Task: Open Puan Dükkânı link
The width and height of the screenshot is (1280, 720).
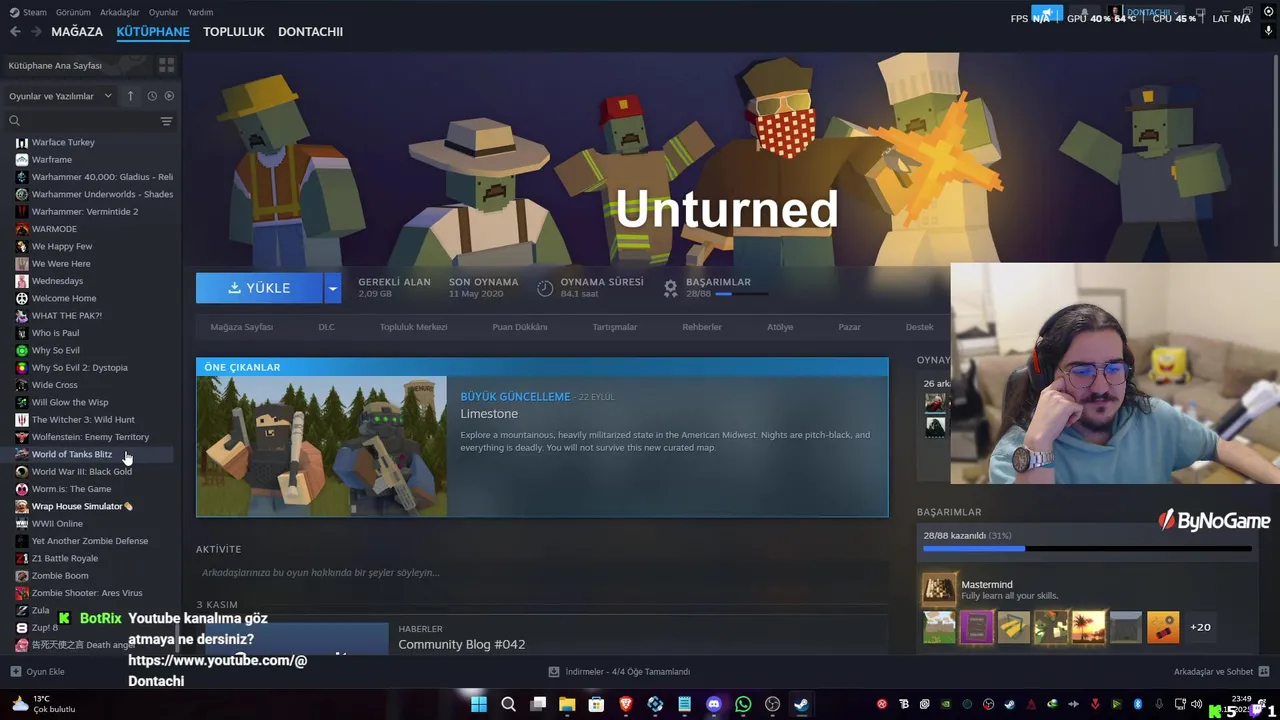Action: point(519,327)
